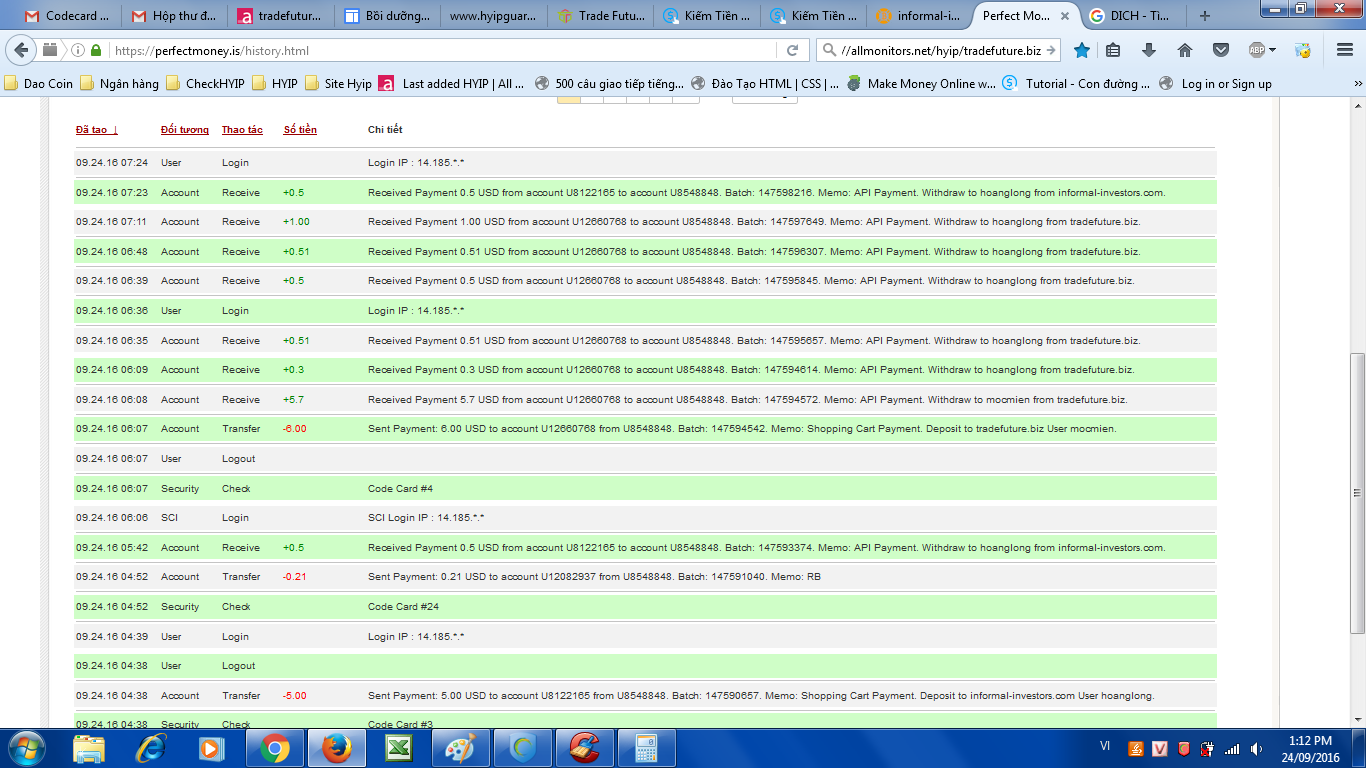Open the bookmarks list icon
Image resolution: width=1366 pixels, height=768 pixels.
pos(1113,50)
